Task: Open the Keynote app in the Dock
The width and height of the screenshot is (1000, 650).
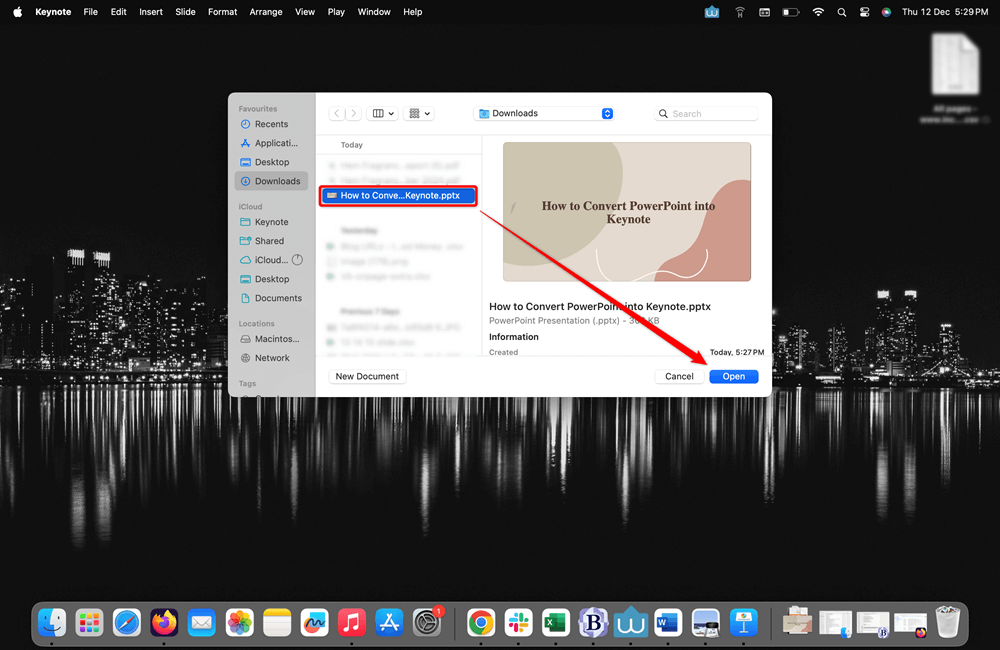Action: 742,622
